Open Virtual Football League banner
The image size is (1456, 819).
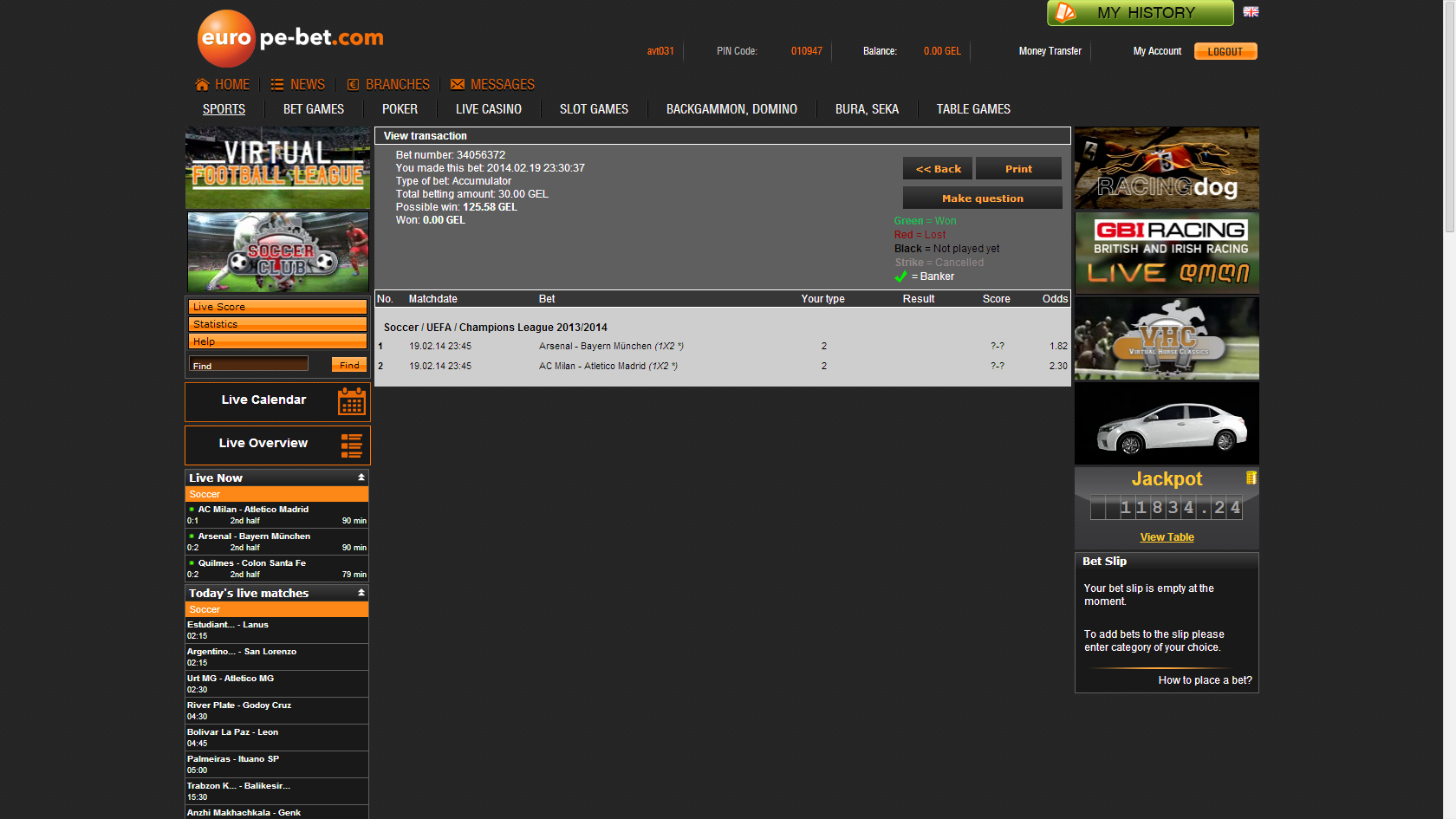tap(277, 168)
